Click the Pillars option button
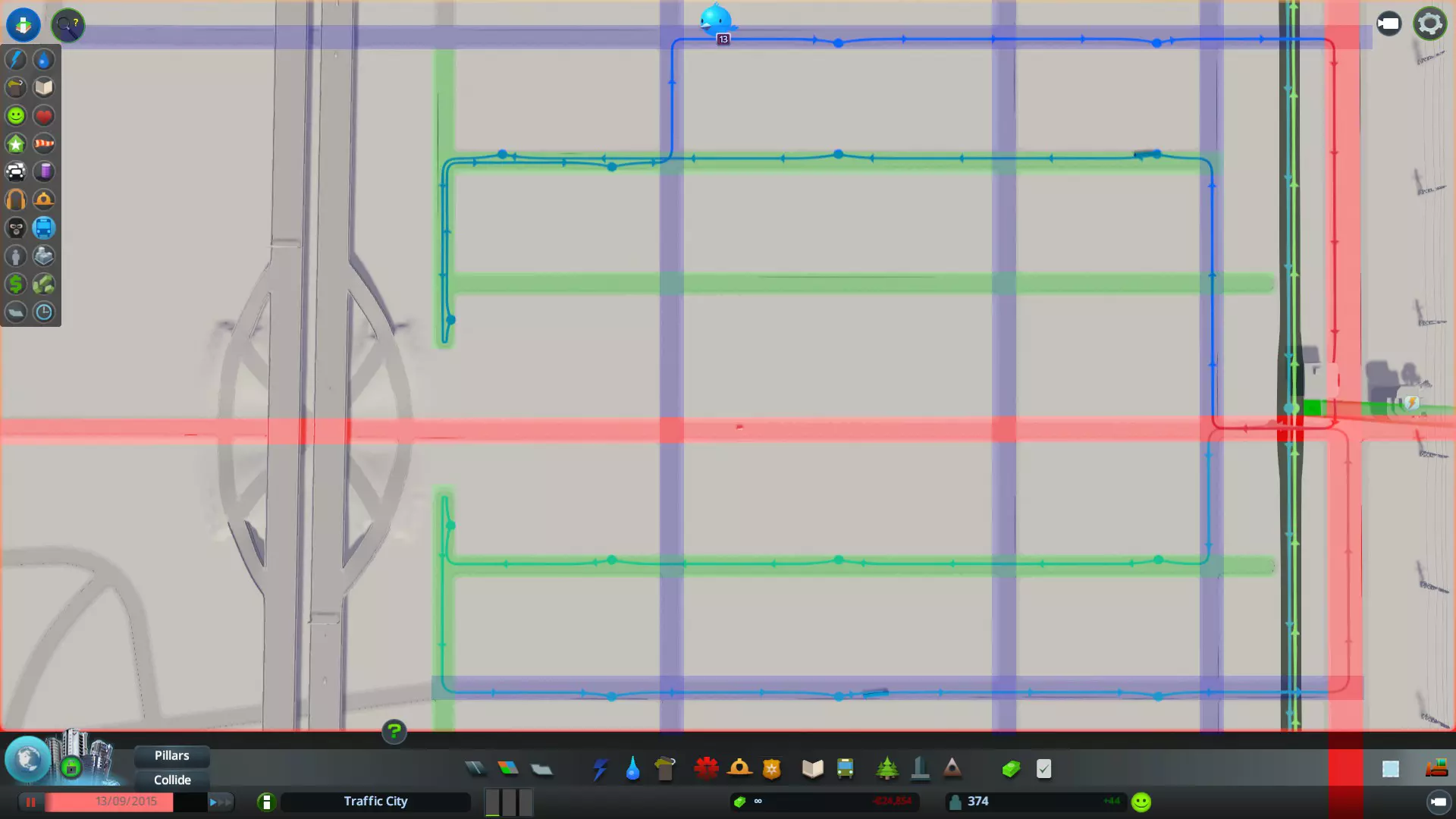1456x819 pixels. (172, 755)
